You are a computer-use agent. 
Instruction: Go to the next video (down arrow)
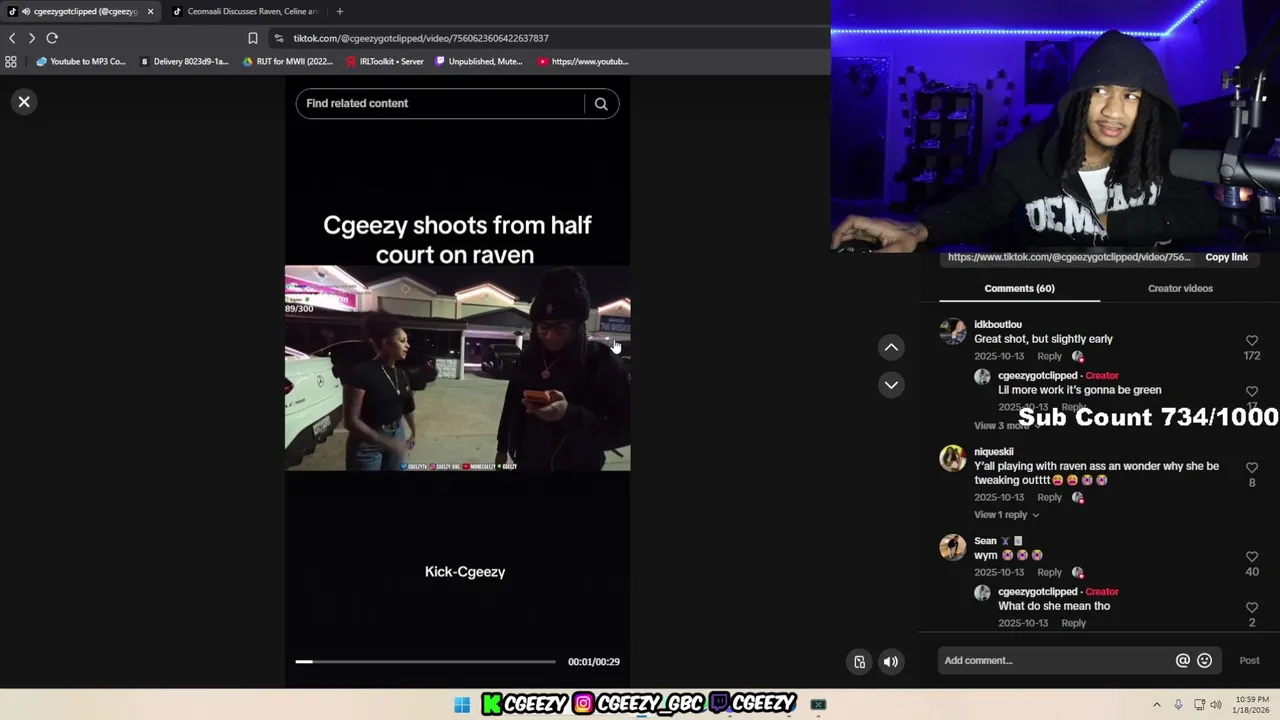coord(891,385)
